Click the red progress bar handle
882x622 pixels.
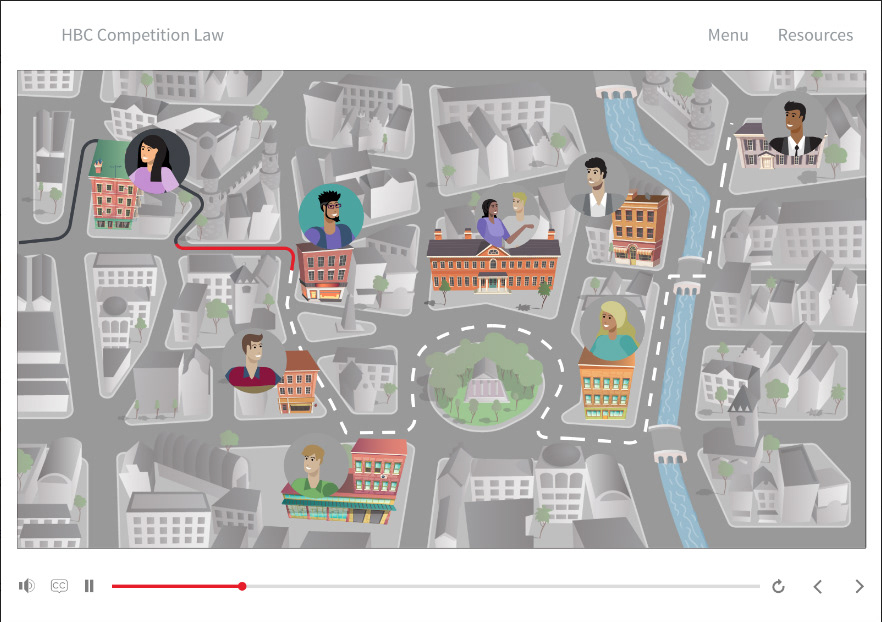click(x=242, y=586)
